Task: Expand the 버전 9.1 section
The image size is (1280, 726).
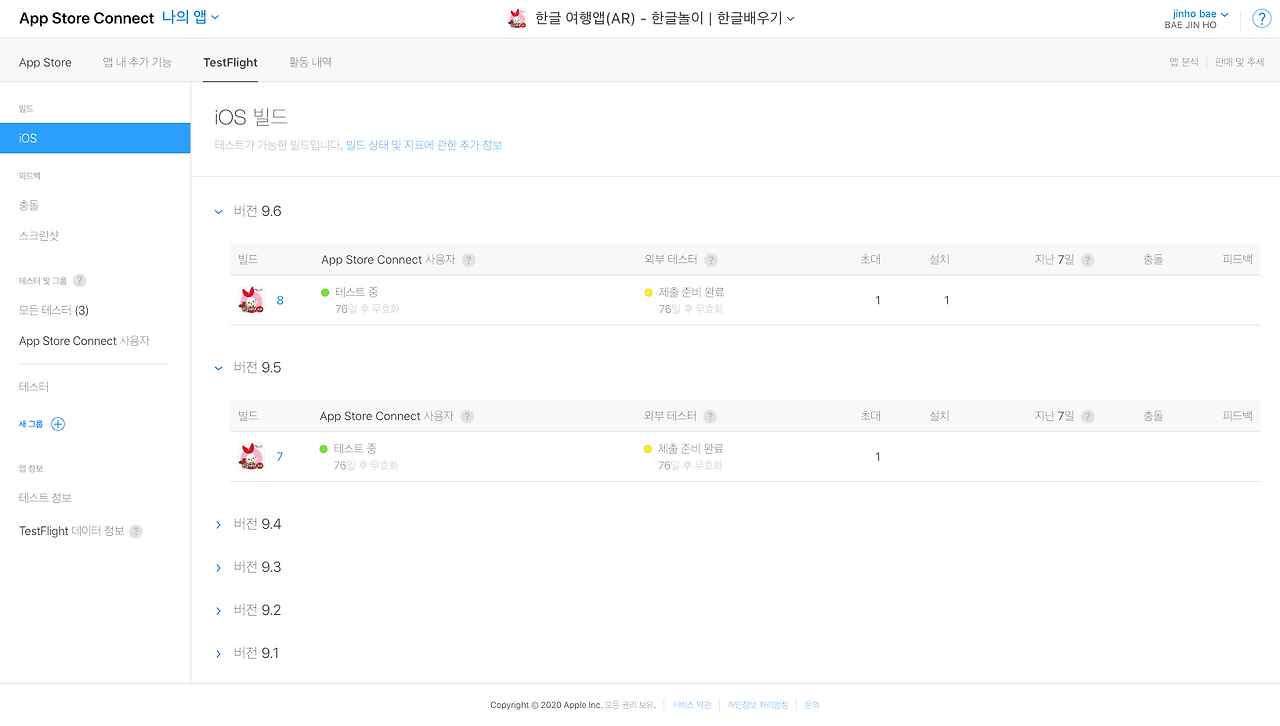Action: (x=219, y=653)
